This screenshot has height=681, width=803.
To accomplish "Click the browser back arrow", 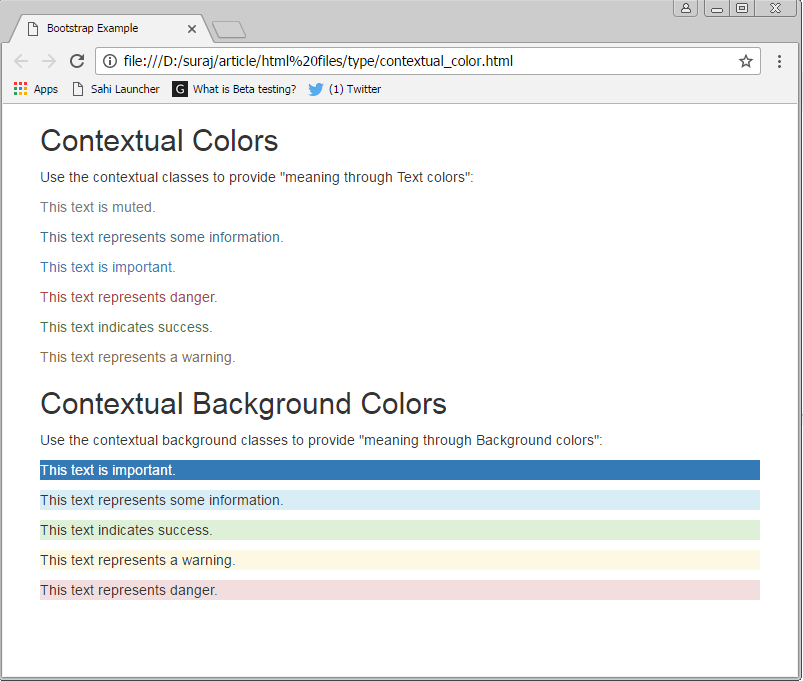I will pyautogui.click(x=21, y=61).
